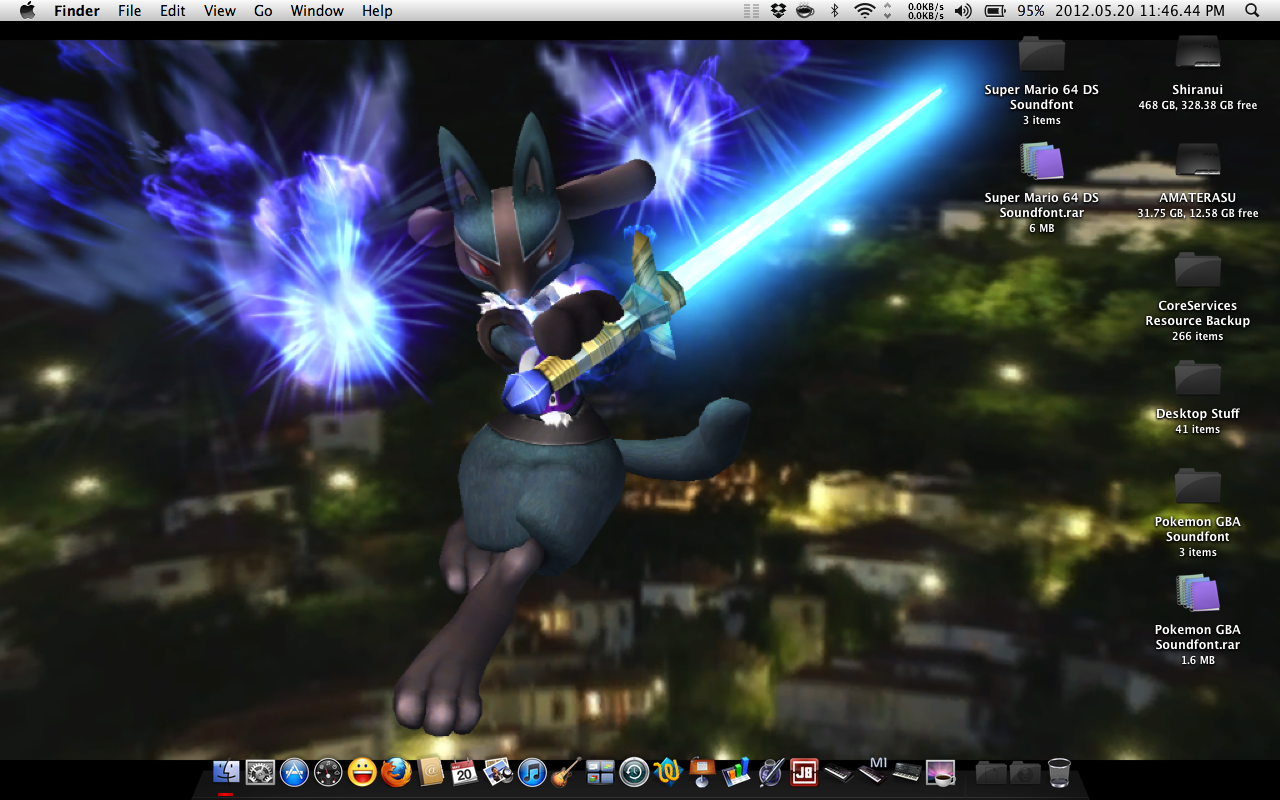Open the Bluetooth status menu

835,11
